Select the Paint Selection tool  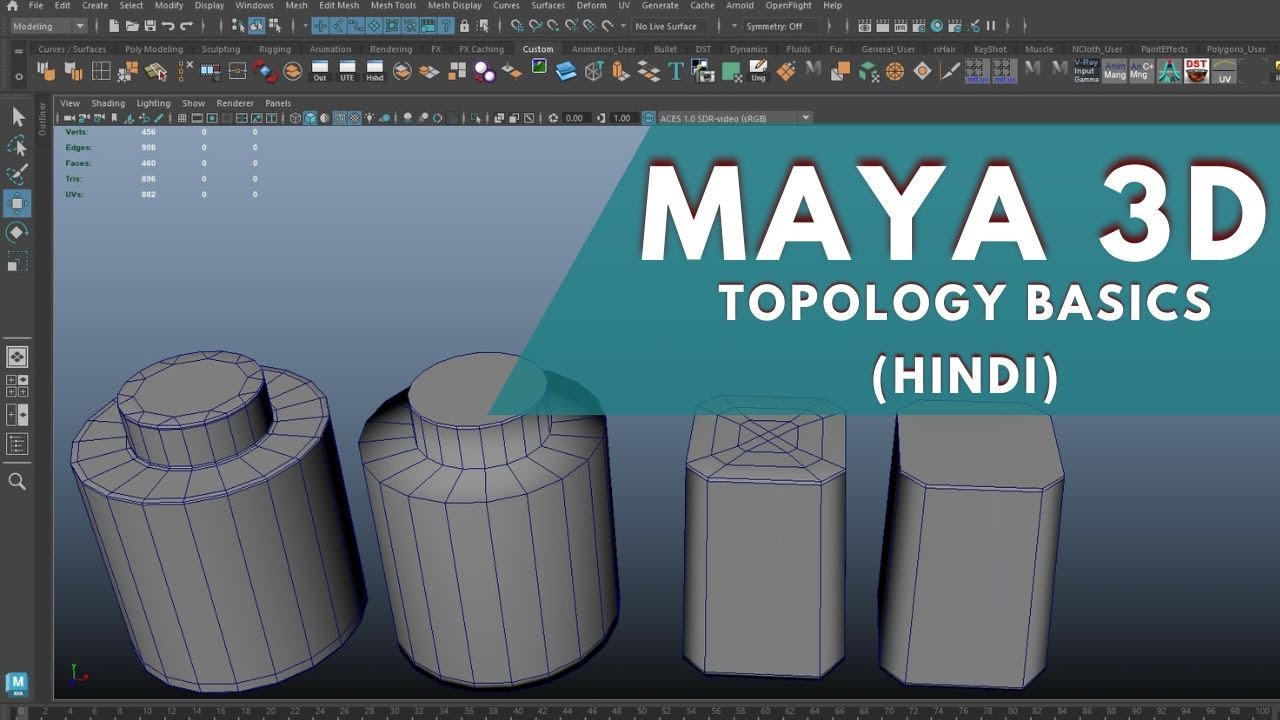point(17,175)
